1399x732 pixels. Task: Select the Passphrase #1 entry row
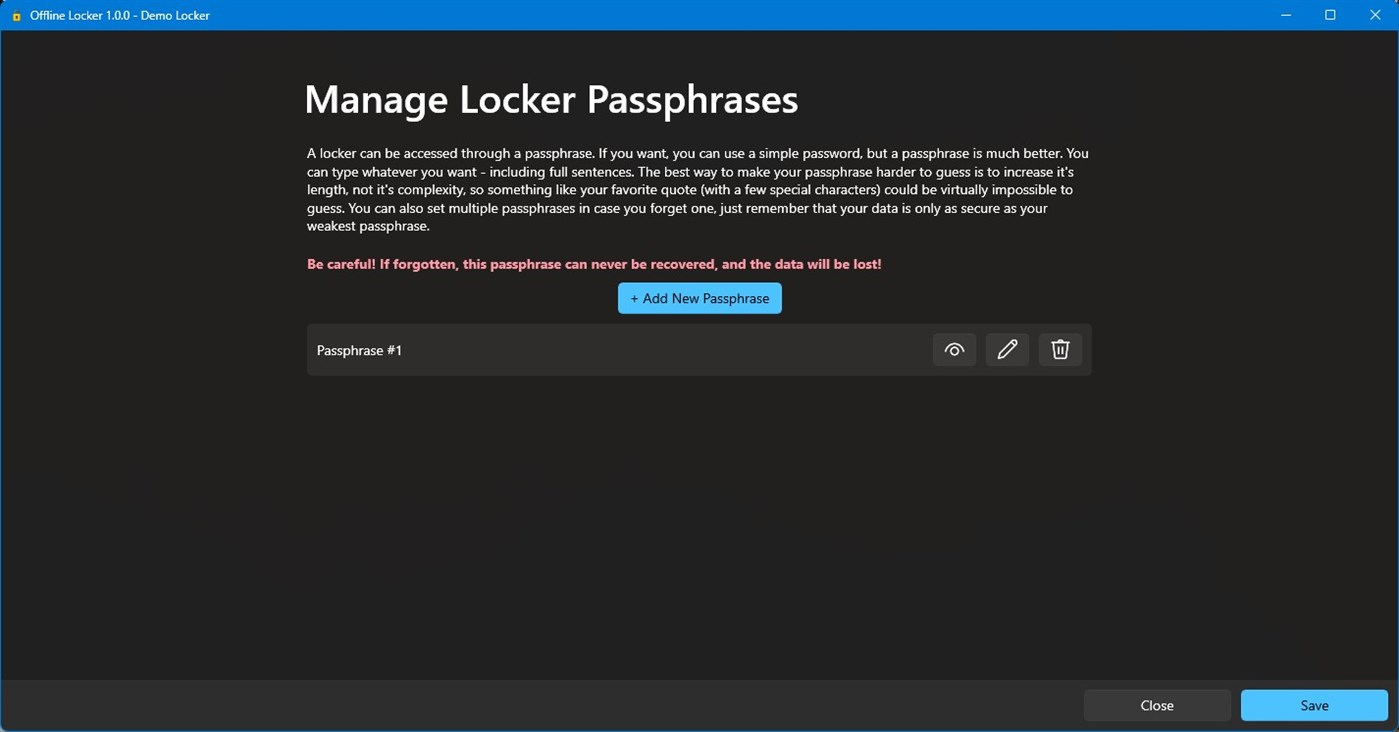pos(600,349)
